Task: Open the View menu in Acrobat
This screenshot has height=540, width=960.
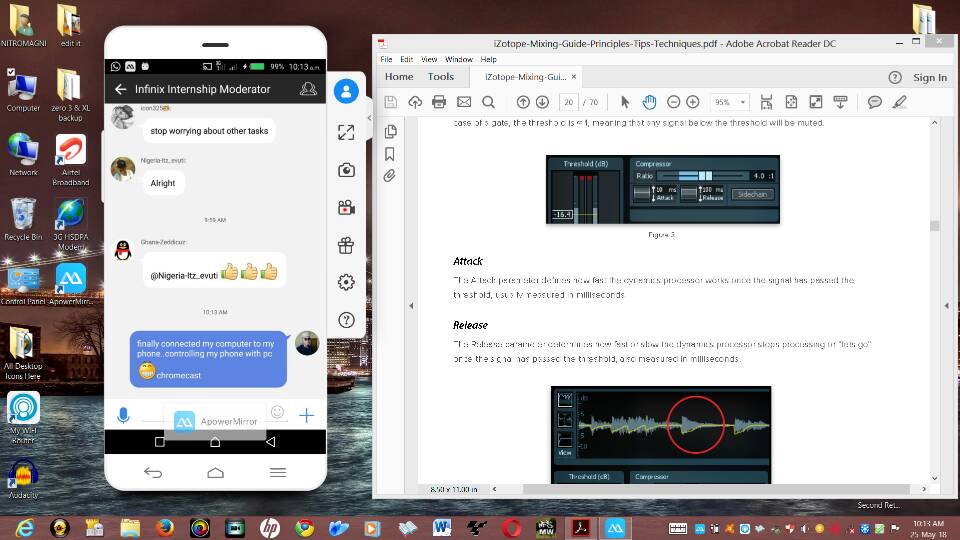Action: [x=429, y=59]
